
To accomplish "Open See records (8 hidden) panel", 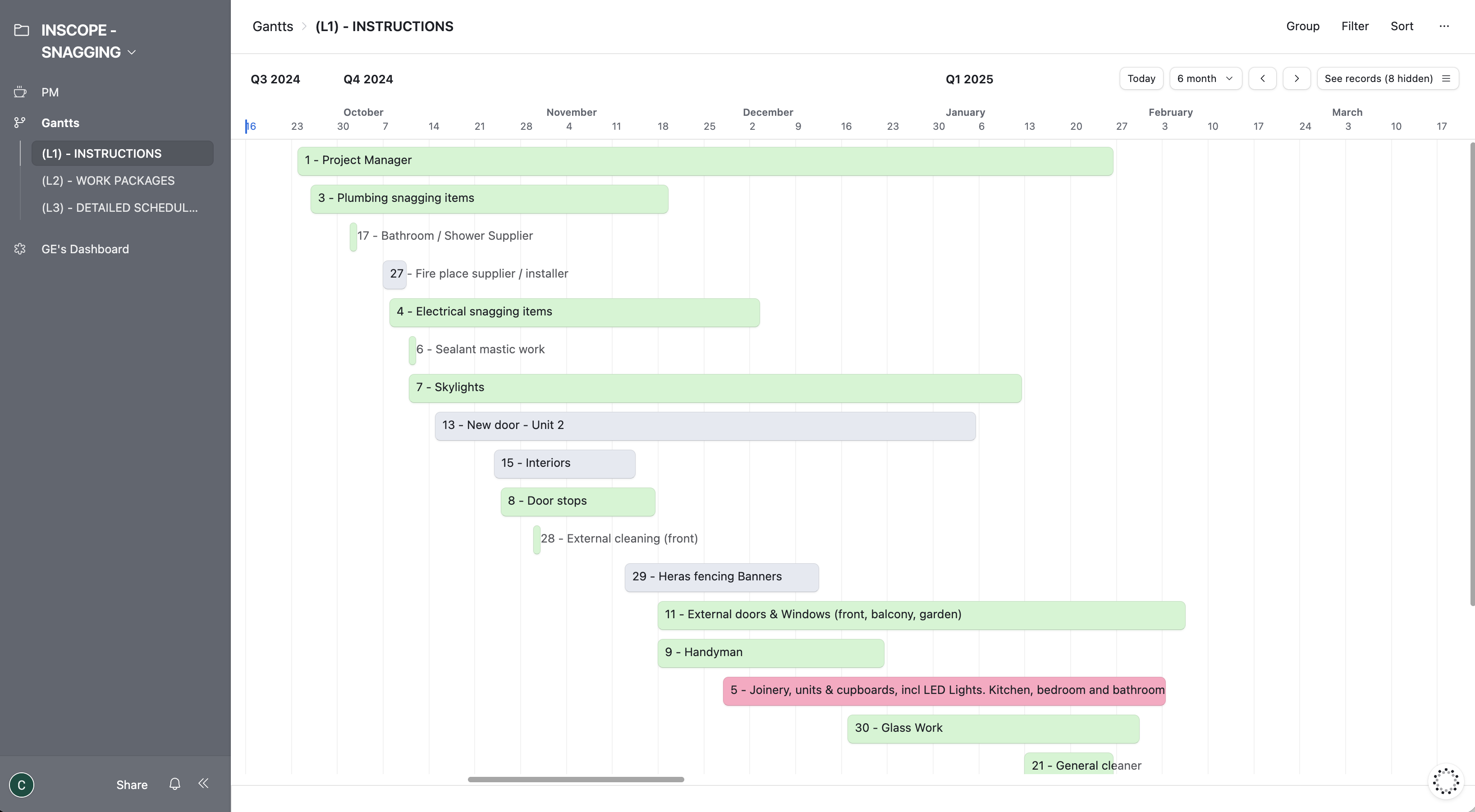I will click(x=1388, y=78).
